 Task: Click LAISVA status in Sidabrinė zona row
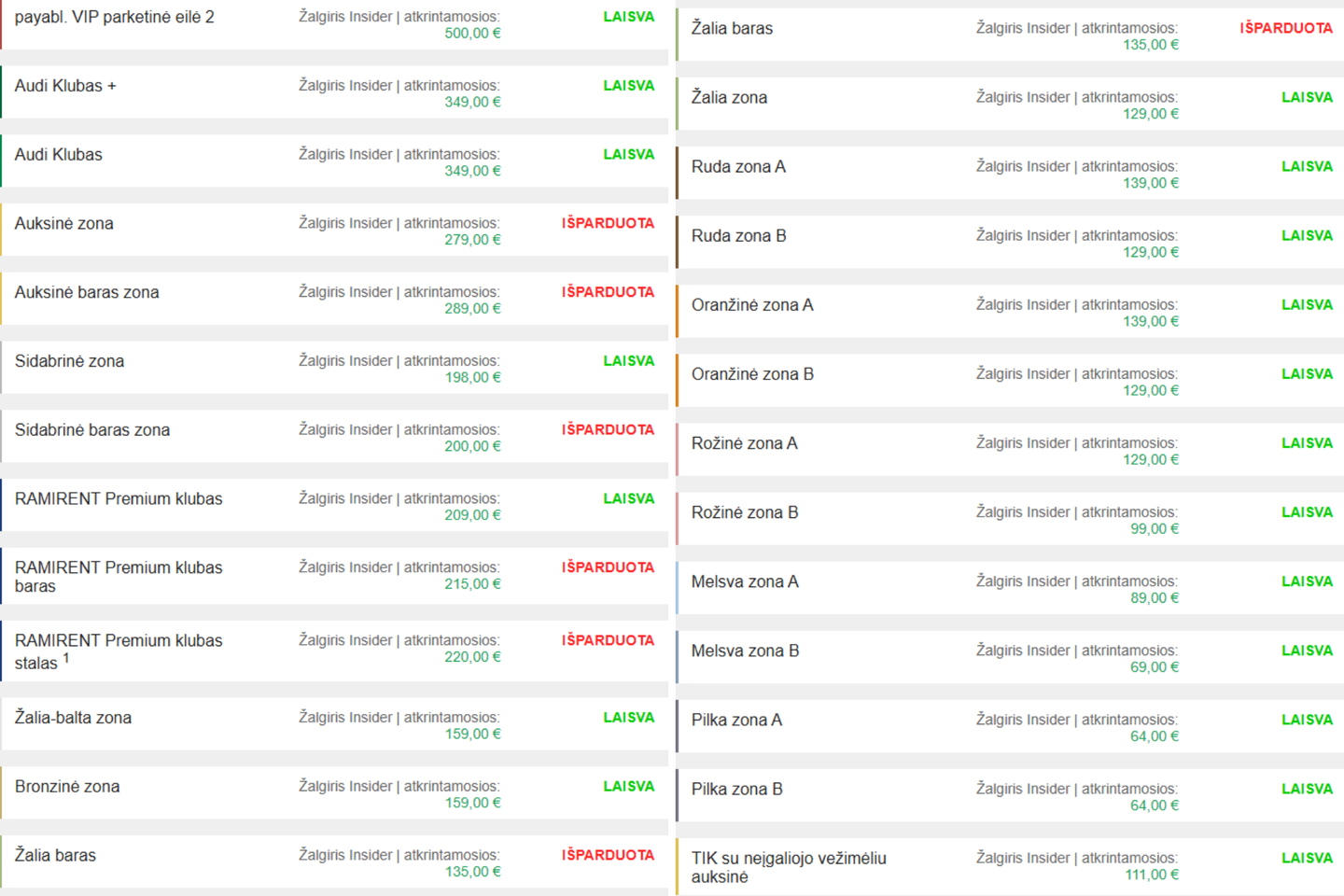[628, 361]
